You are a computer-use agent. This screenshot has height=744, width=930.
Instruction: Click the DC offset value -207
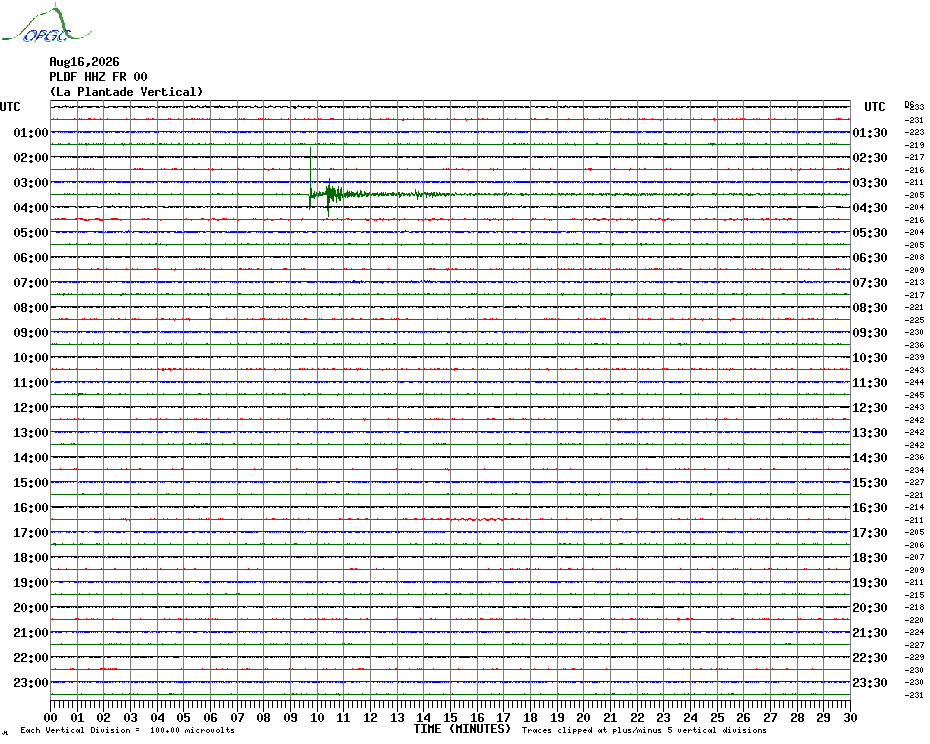[x=914, y=557]
